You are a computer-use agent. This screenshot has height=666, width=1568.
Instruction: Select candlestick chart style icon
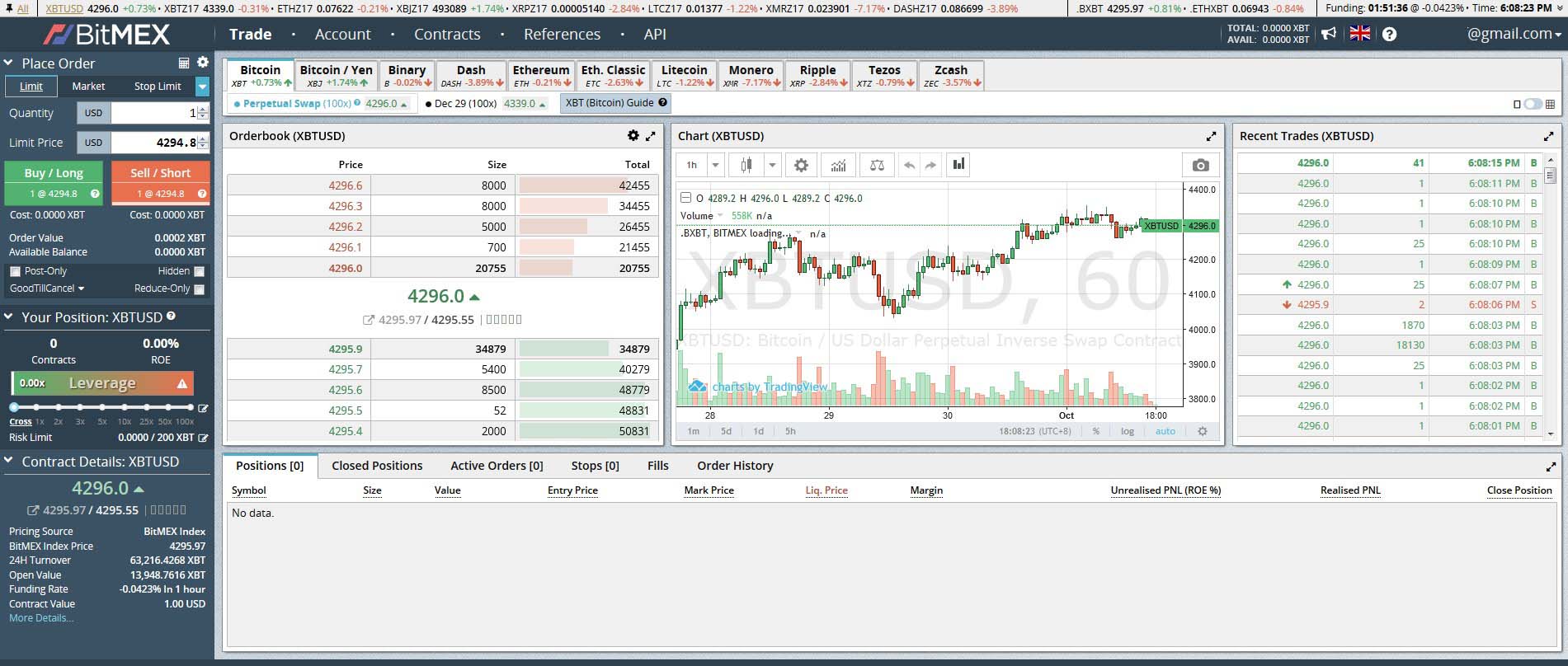[x=746, y=165]
